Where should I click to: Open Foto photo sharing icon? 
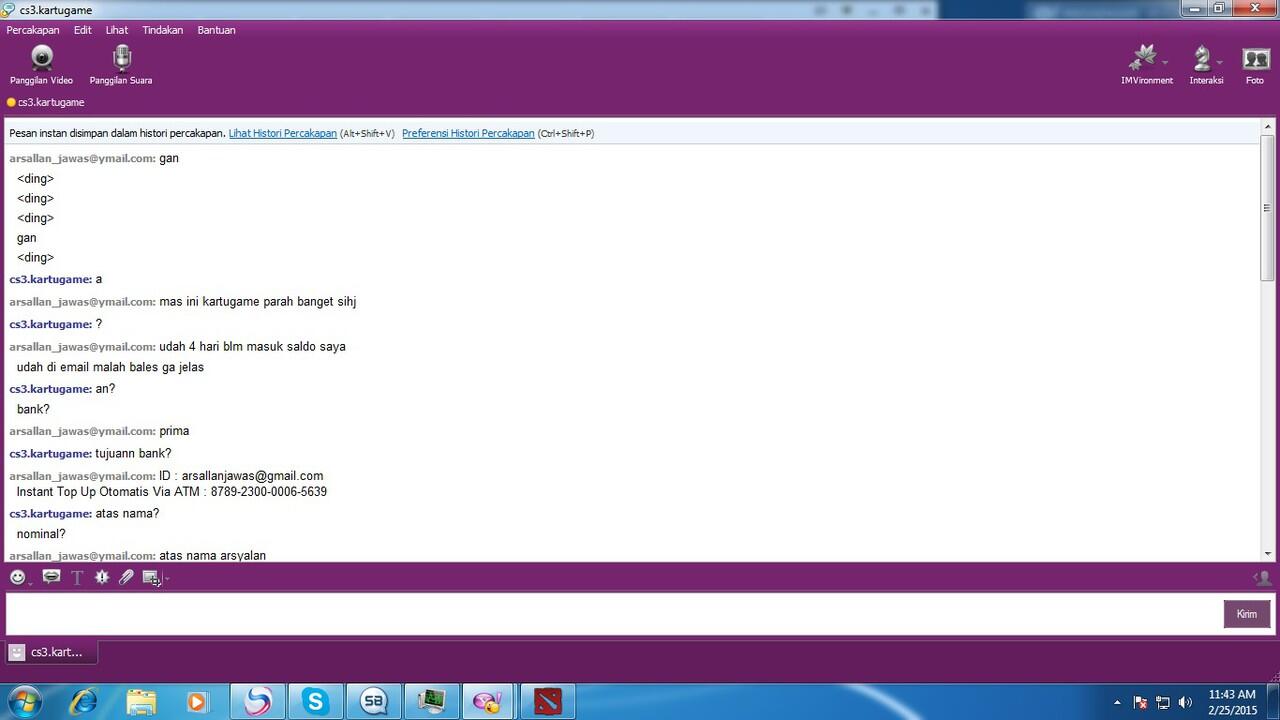1255,58
